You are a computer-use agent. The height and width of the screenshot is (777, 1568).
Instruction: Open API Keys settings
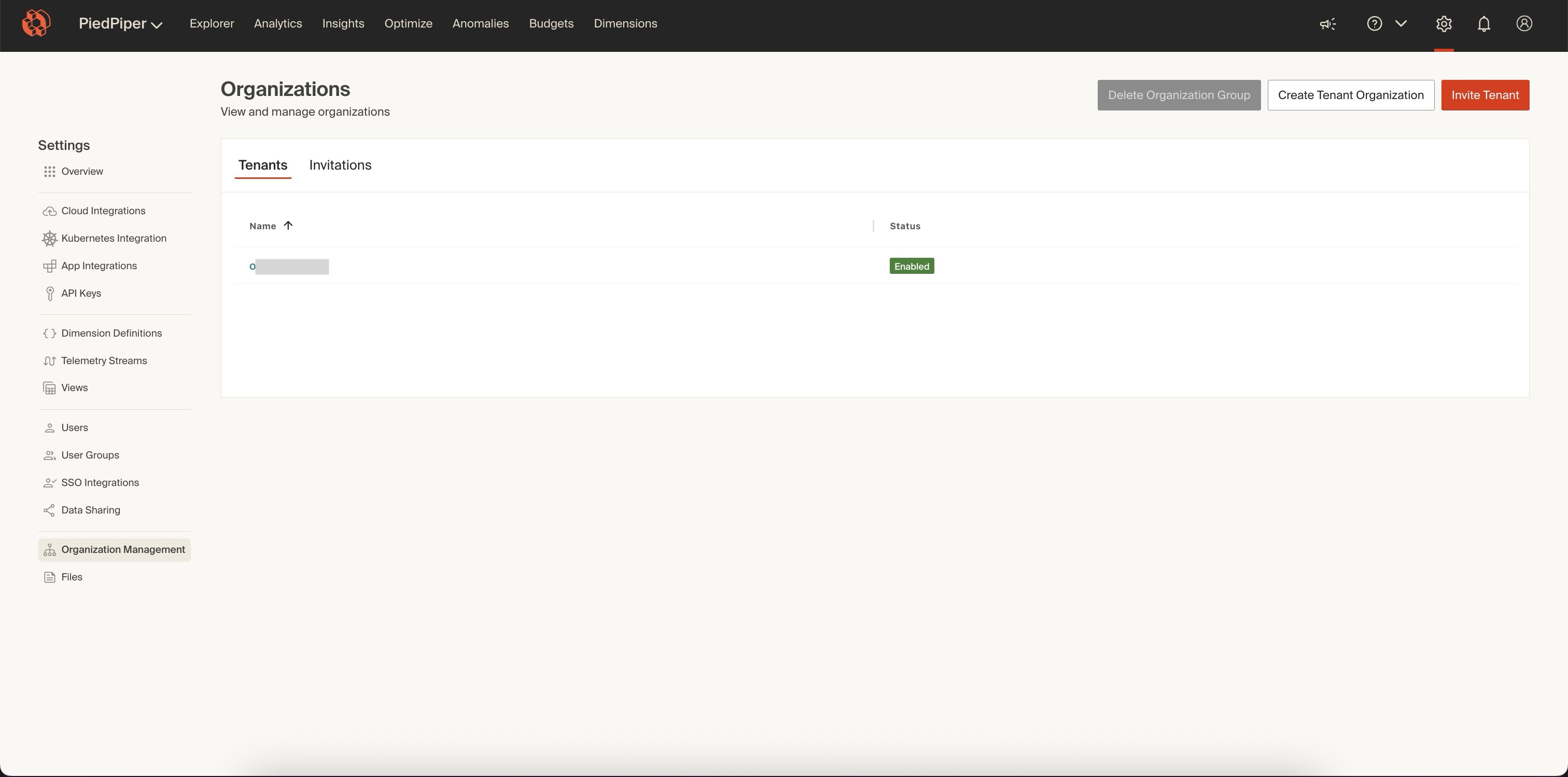coord(81,294)
